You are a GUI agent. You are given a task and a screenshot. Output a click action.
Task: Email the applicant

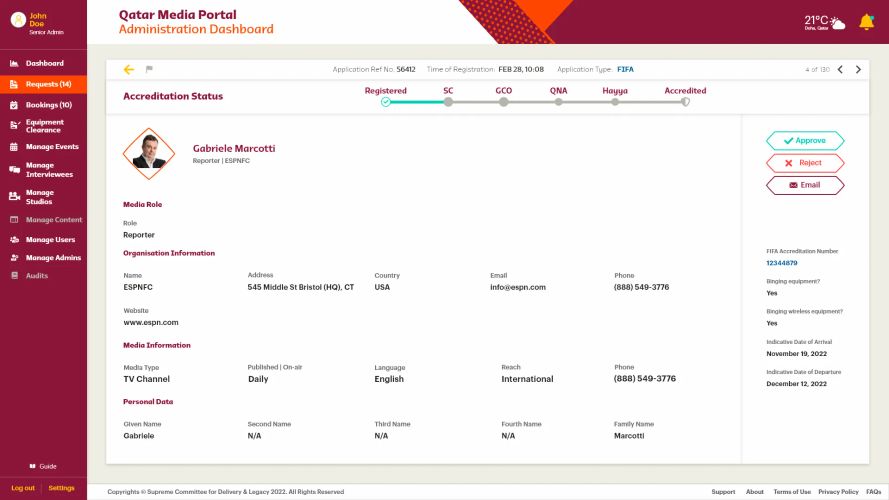[805, 185]
